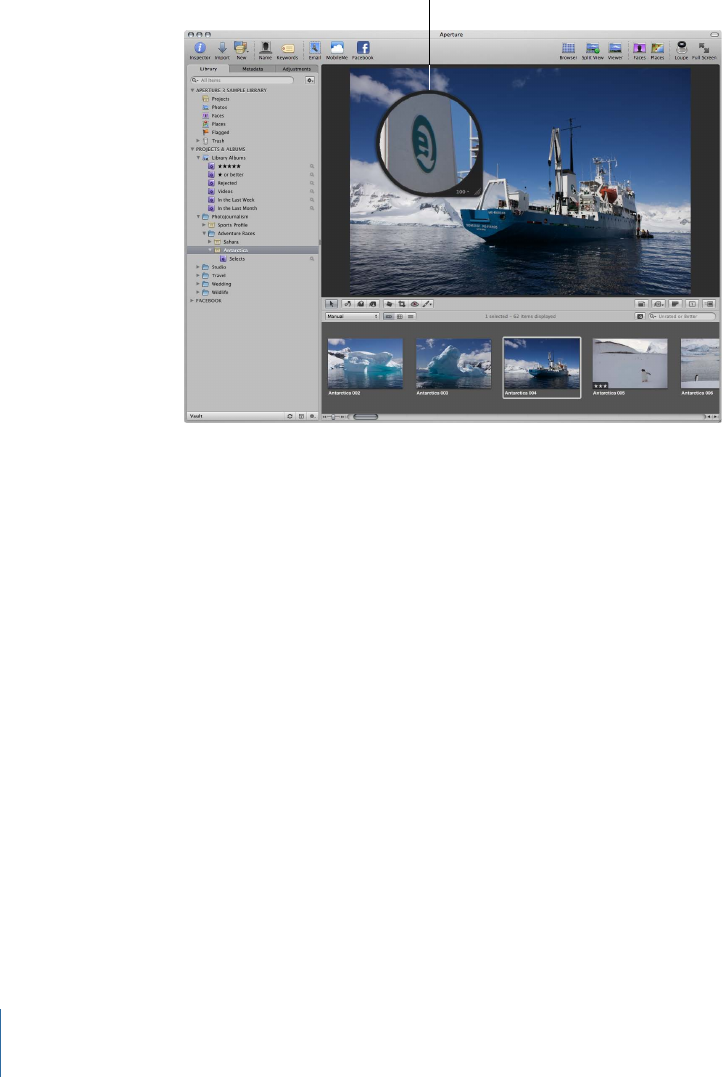Collapse the Aperture 3 Sample Library section
Screen dimensions: 722x1077
pyautogui.click(x=192, y=90)
